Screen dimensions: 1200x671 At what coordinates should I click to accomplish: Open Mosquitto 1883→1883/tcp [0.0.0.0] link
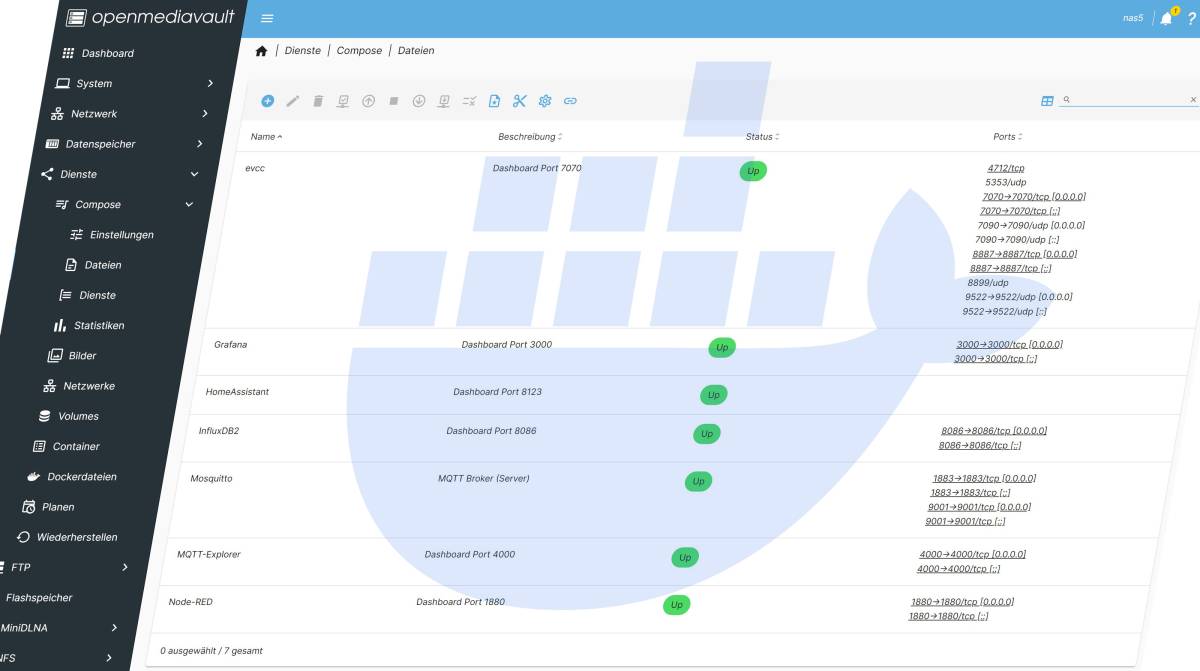click(x=984, y=479)
